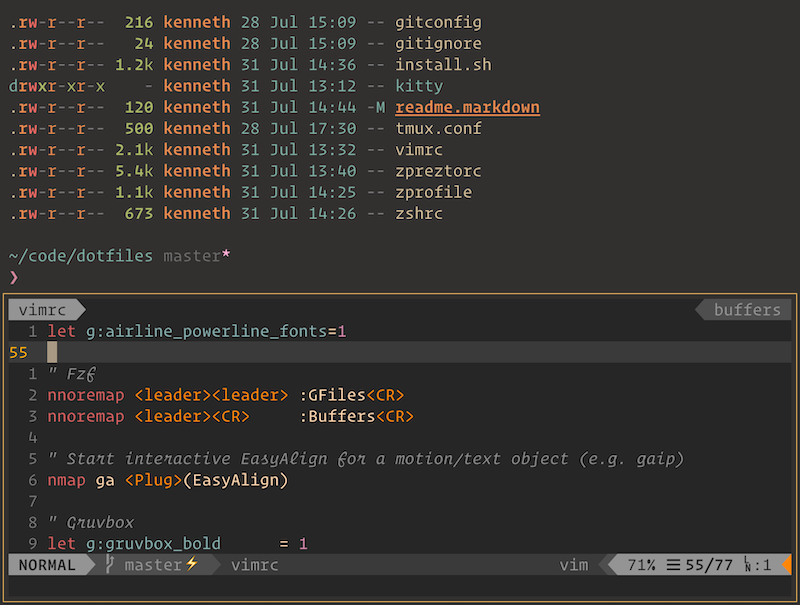Click the kitty directory name

[419, 86]
